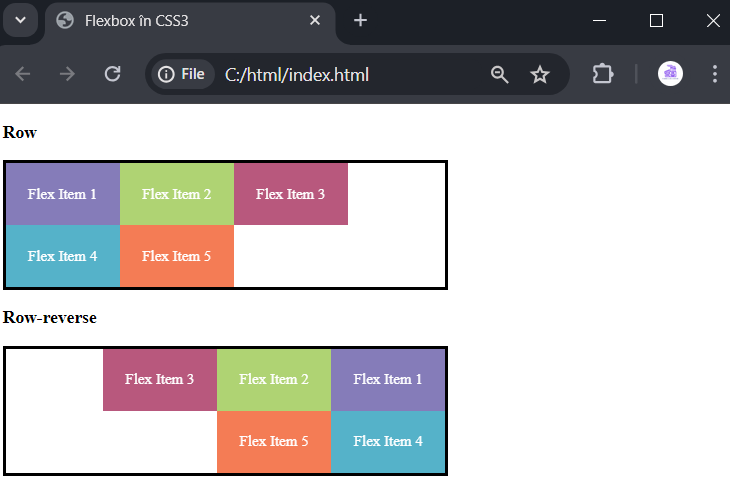Close the Flexbox în CSS3 tab
The image size is (730, 481).
click(x=315, y=20)
